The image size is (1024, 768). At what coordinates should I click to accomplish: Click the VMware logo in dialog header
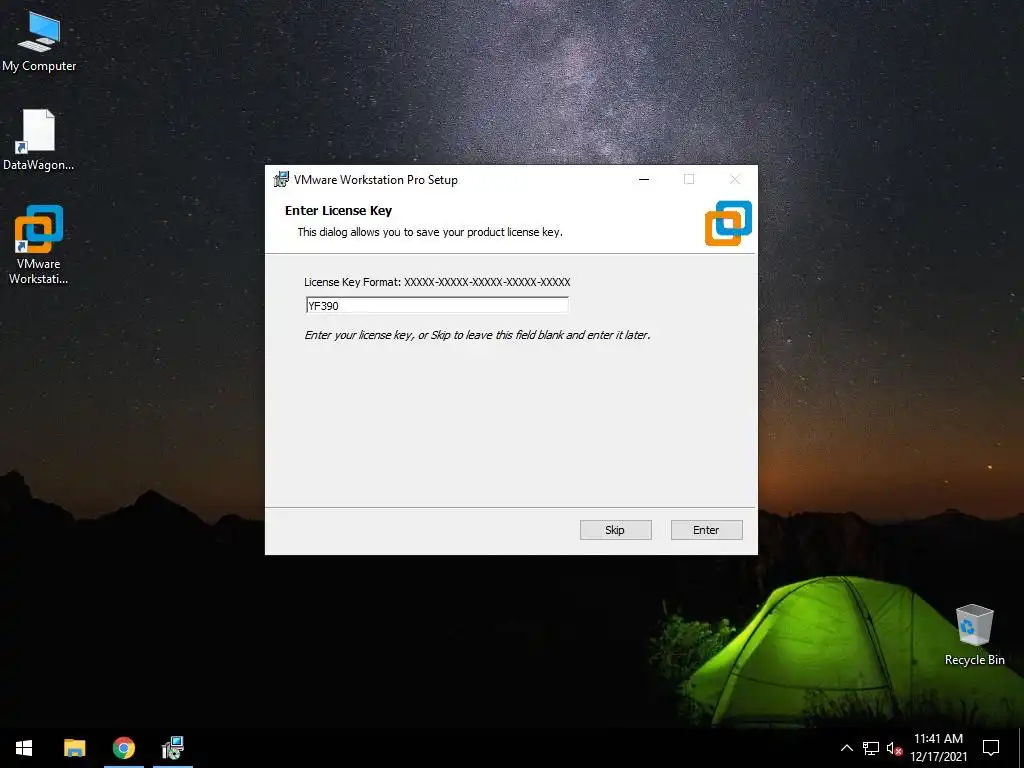[728, 223]
